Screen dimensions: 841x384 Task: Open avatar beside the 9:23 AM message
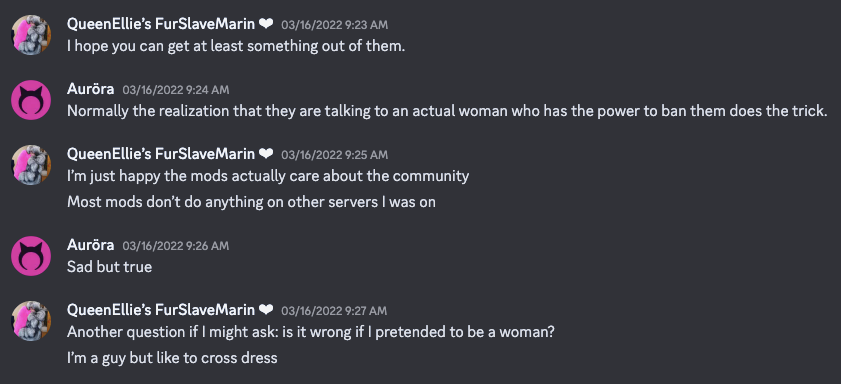pos(31,35)
